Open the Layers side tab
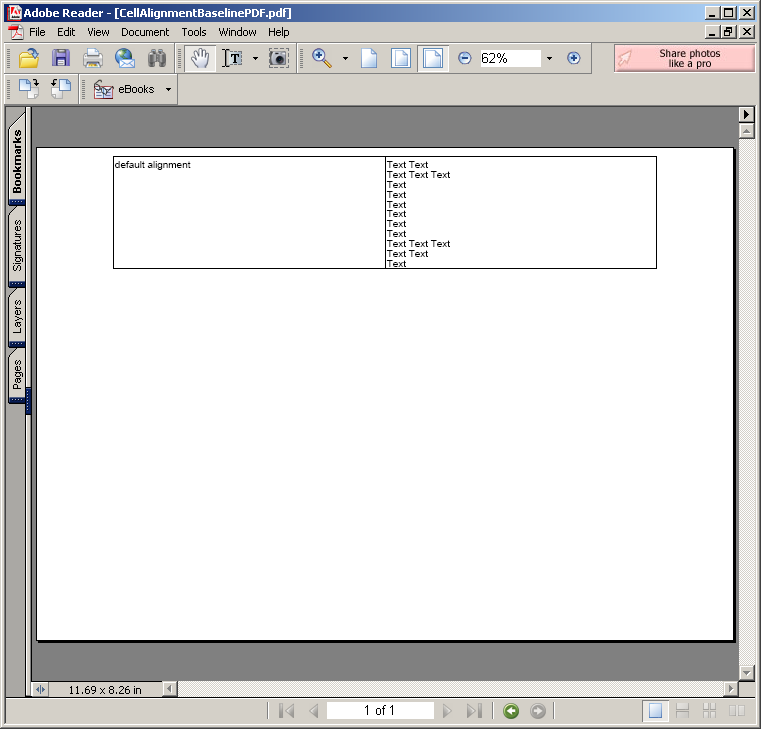The height and width of the screenshot is (729, 761). click(x=17, y=317)
